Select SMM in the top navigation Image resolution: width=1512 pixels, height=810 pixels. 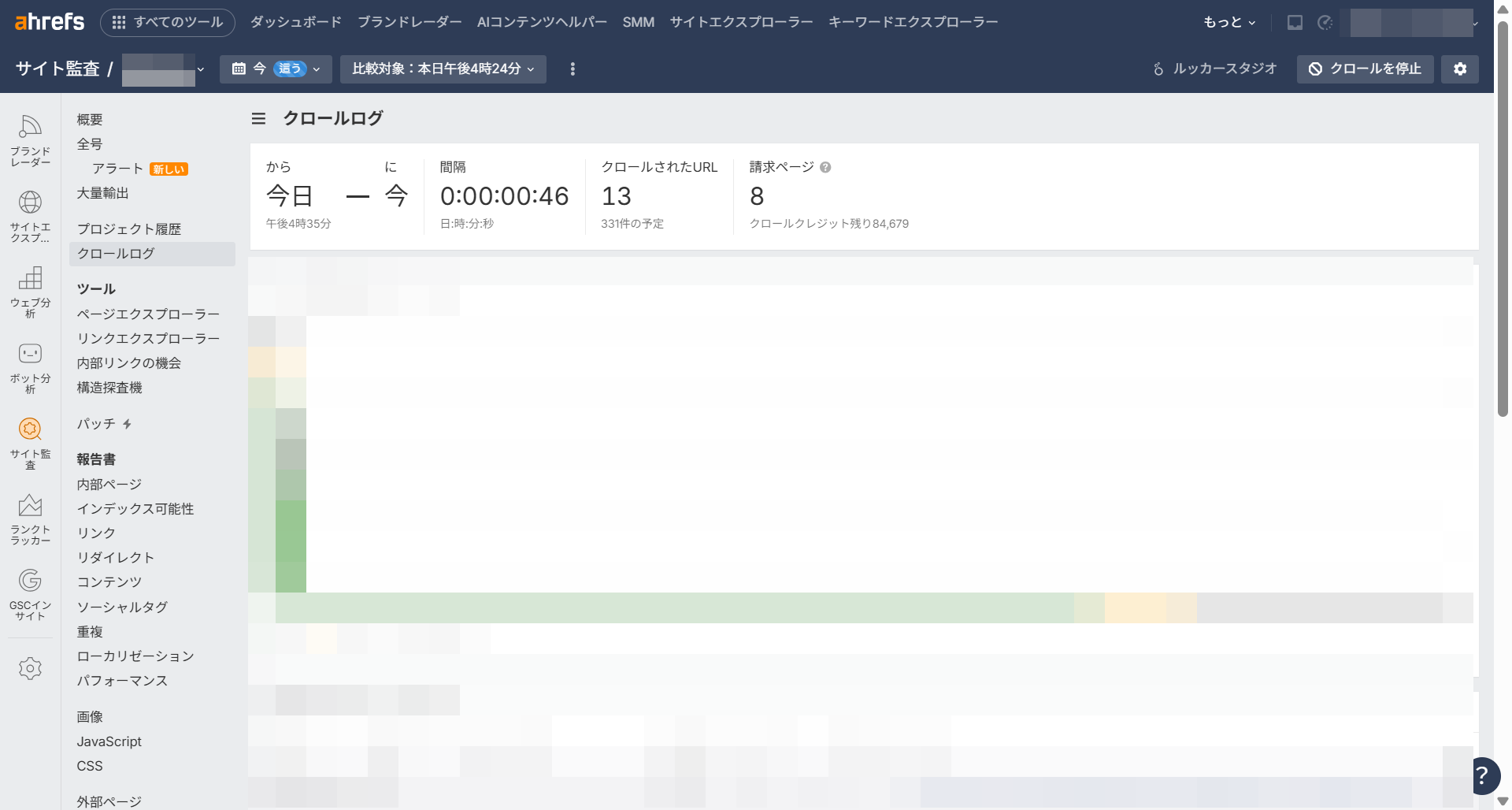click(x=638, y=22)
